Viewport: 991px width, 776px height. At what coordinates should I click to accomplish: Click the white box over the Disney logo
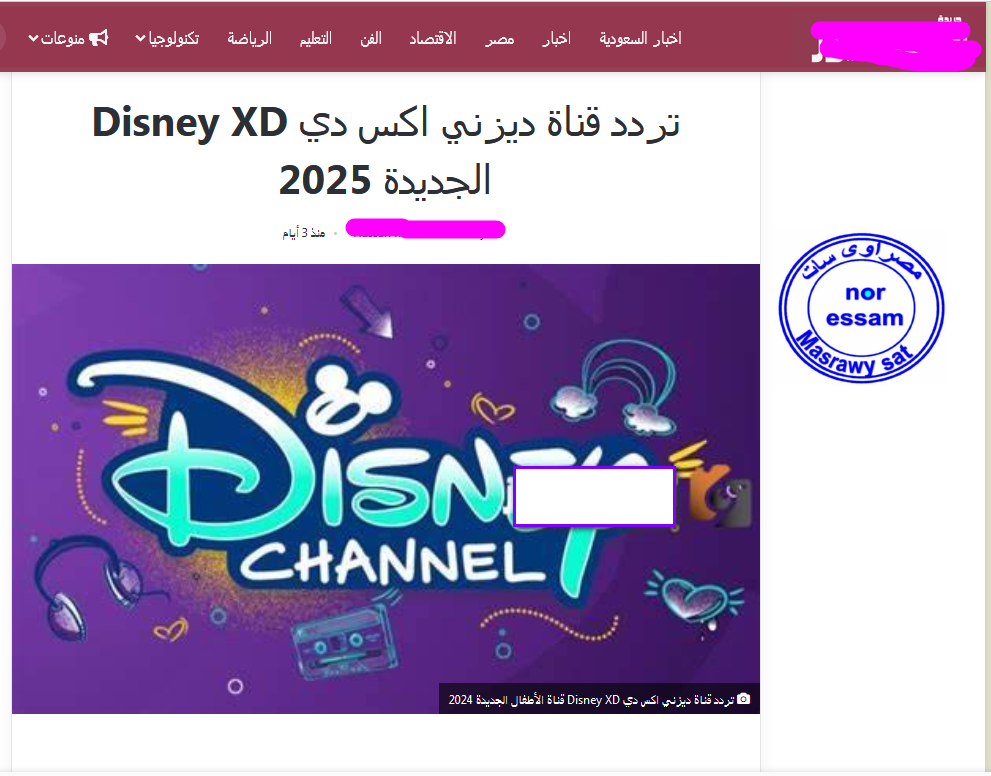(x=595, y=496)
